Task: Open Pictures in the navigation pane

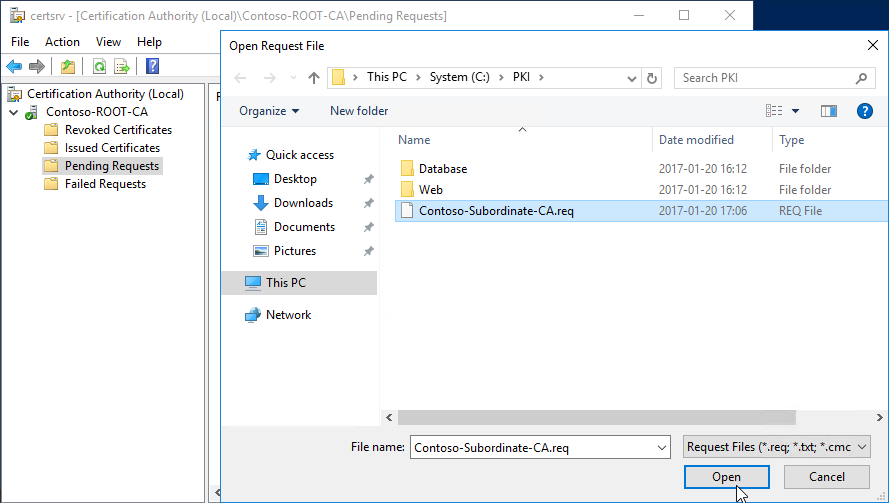Action: point(295,251)
